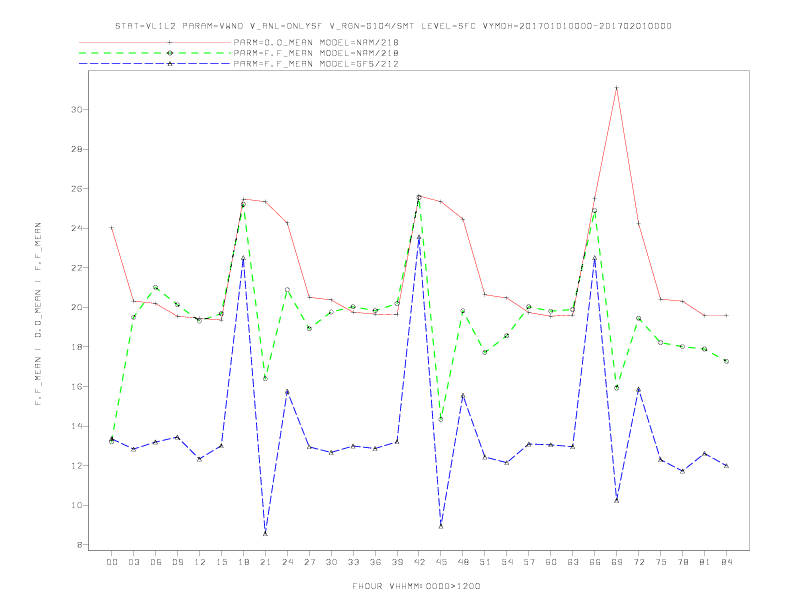
Task: Click x-axis tick label 48
Action: tap(463, 562)
